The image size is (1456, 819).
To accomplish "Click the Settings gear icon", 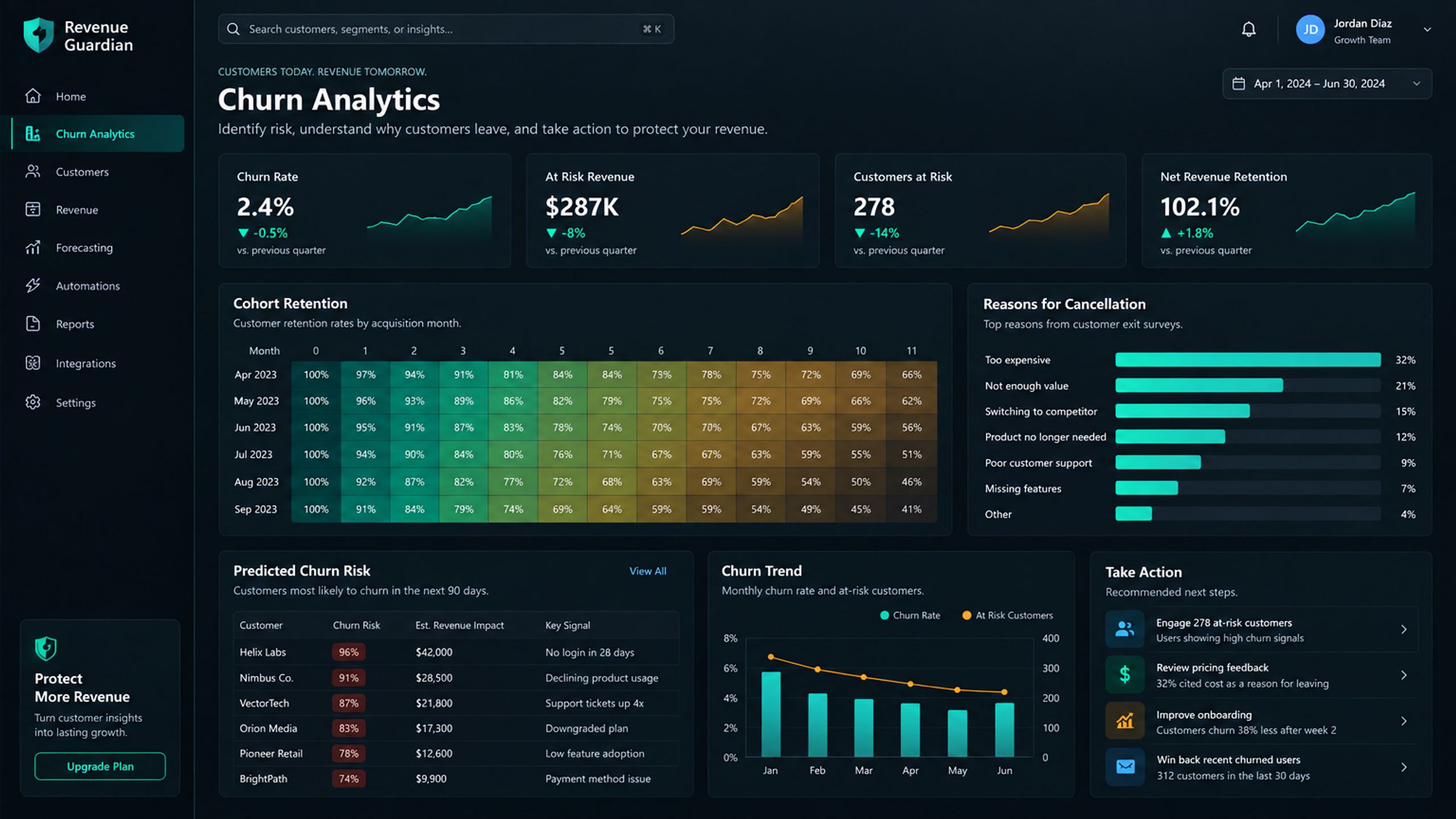I will (x=33, y=402).
